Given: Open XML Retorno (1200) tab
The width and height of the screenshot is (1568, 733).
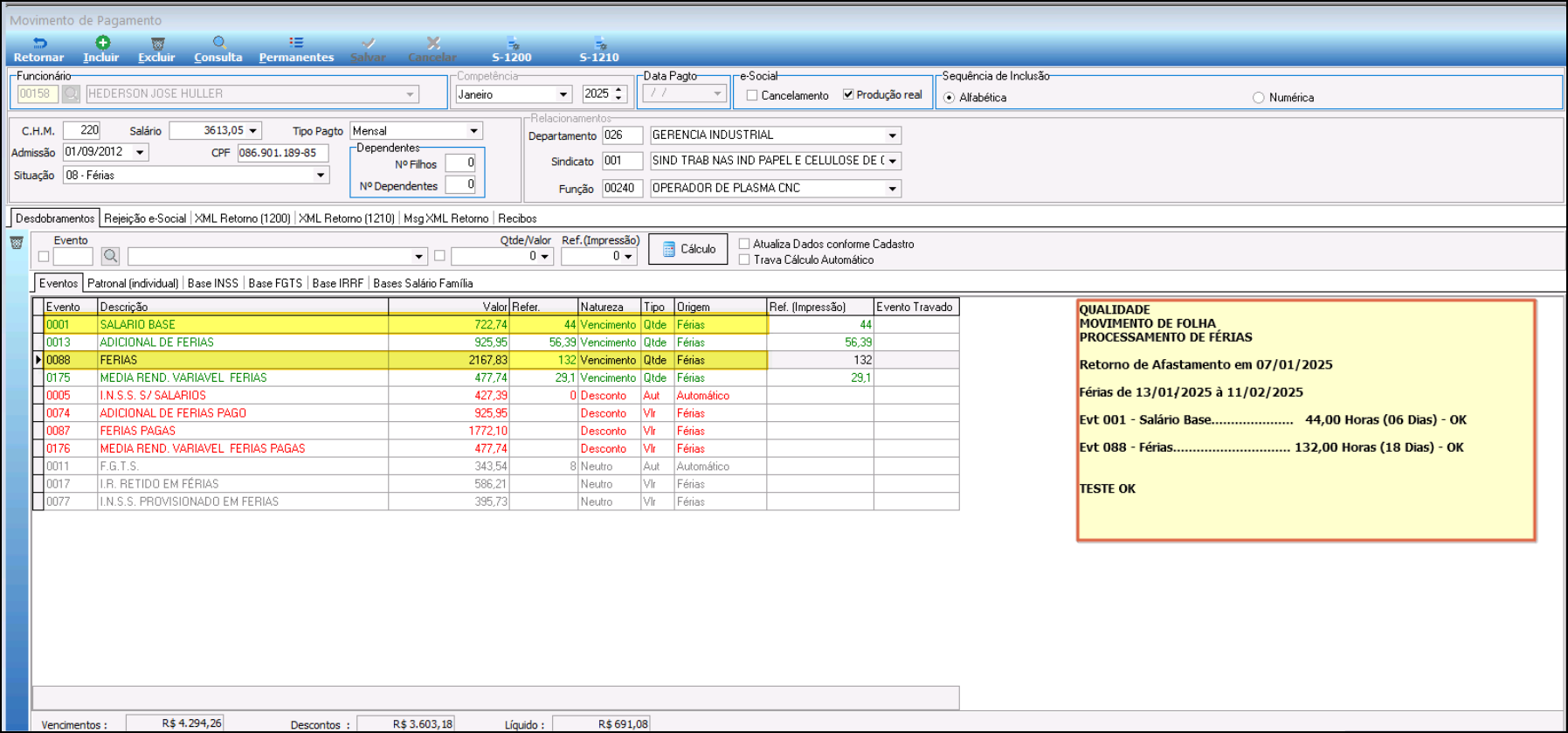Looking at the screenshot, I should [243, 218].
